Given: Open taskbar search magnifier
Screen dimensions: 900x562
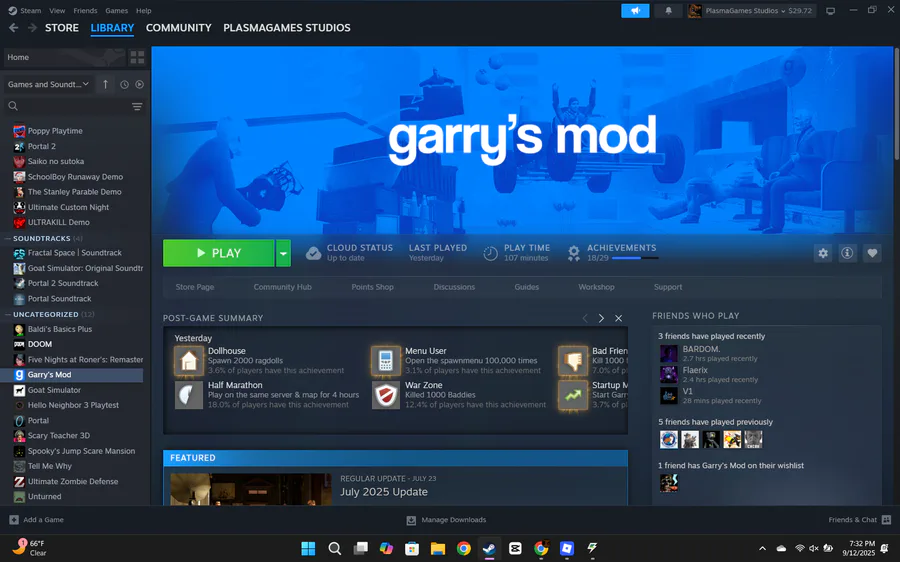Looking at the screenshot, I should (335, 549).
